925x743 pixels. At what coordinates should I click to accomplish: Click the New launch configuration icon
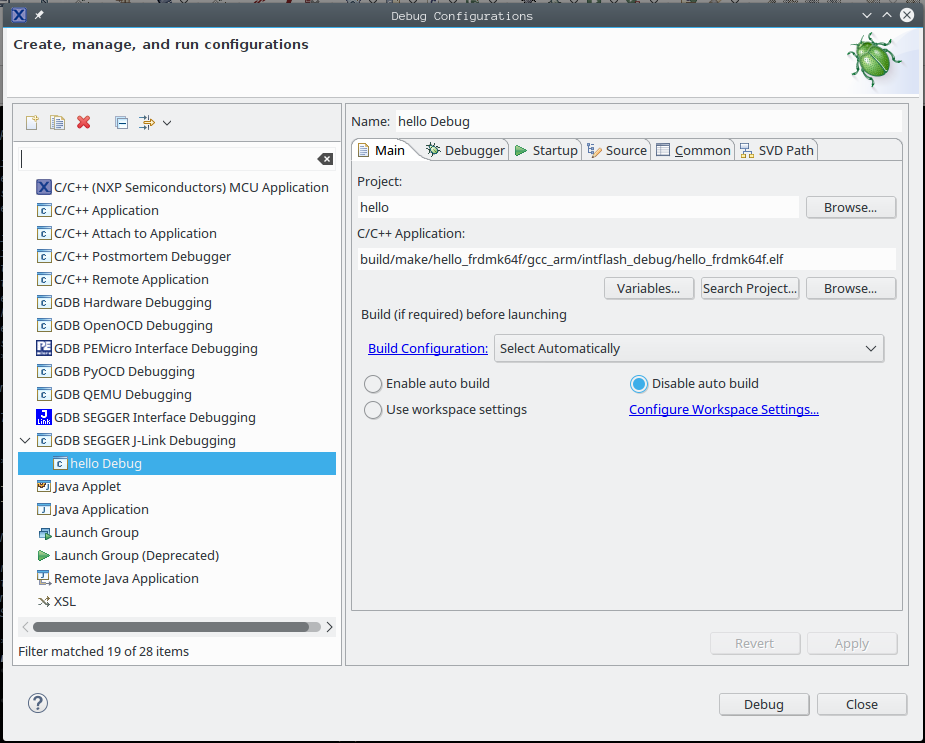click(32, 122)
